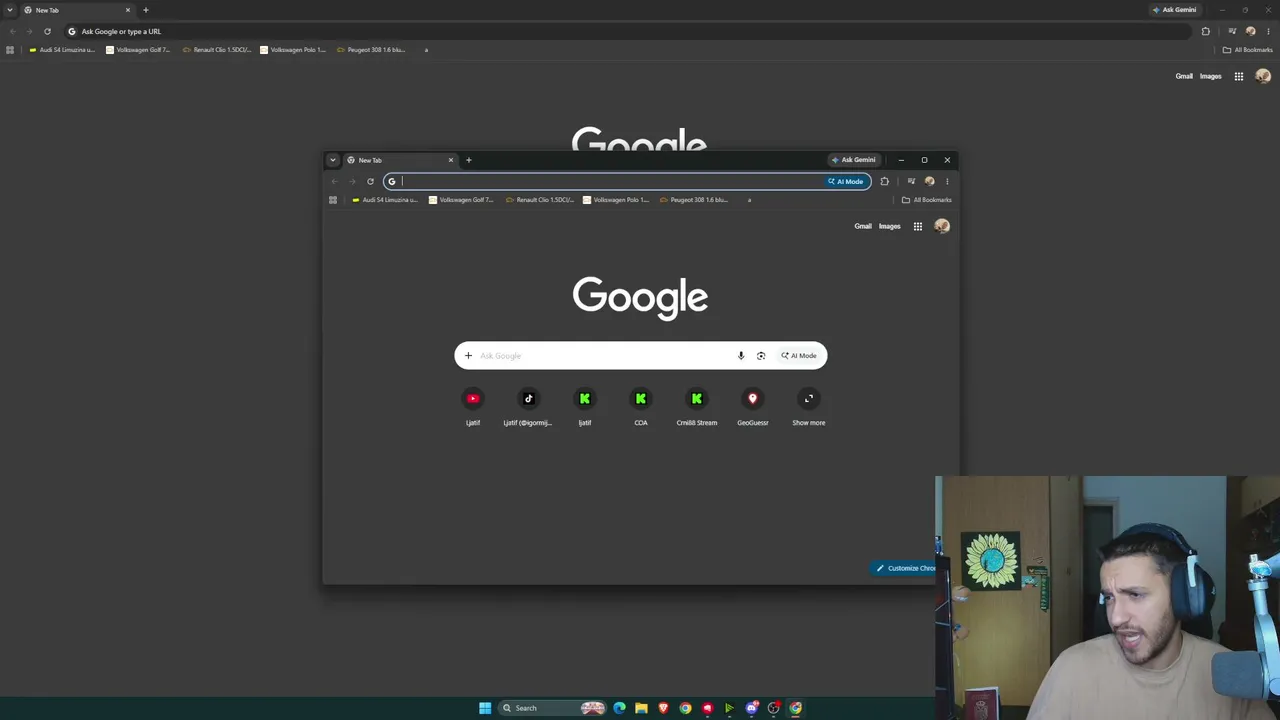Screen dimensions: 1280x720
Task: Open Peugeot 308 1.6 bookmark in front window
Action: [x=694, y=200]
